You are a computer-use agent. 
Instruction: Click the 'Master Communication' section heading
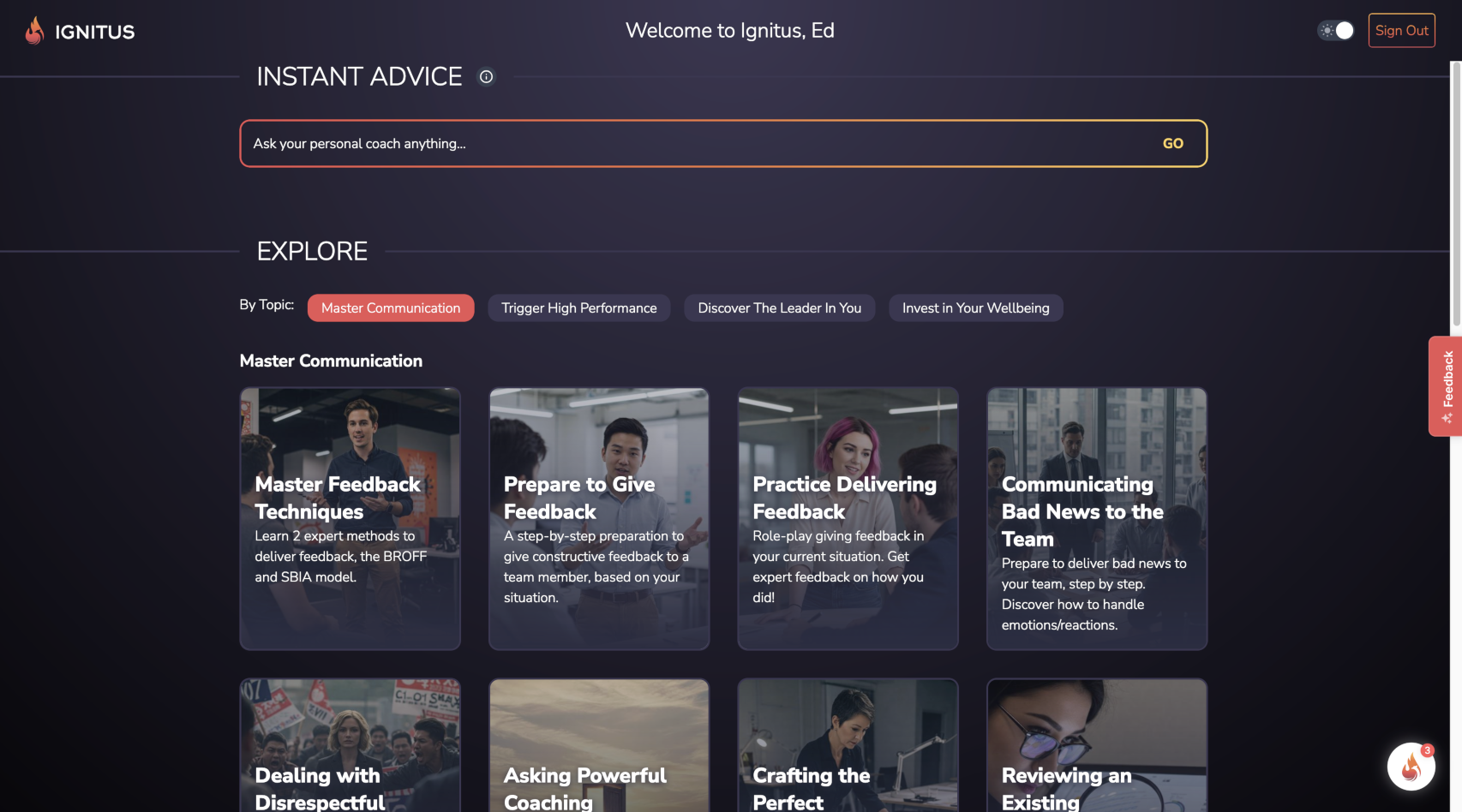tap(331, 361)
